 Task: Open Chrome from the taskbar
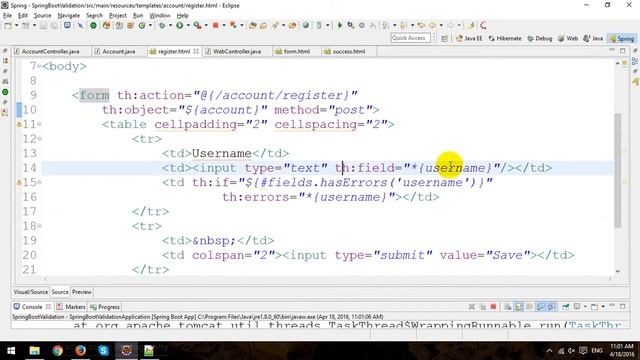click(58, 351)
